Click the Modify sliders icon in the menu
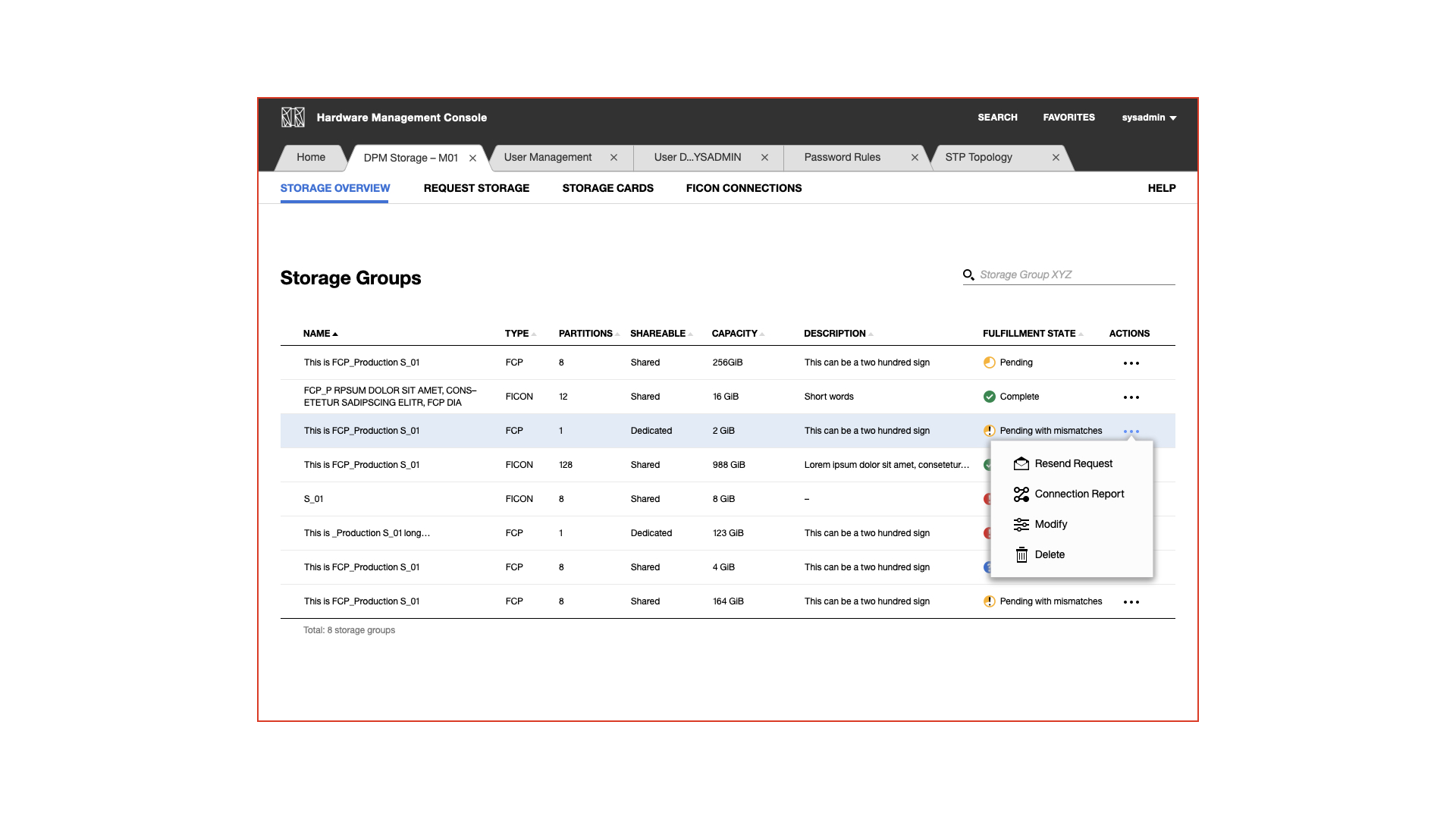Image resolution: width=1456 pixels, height=819 pixels. pos(1021,524)
